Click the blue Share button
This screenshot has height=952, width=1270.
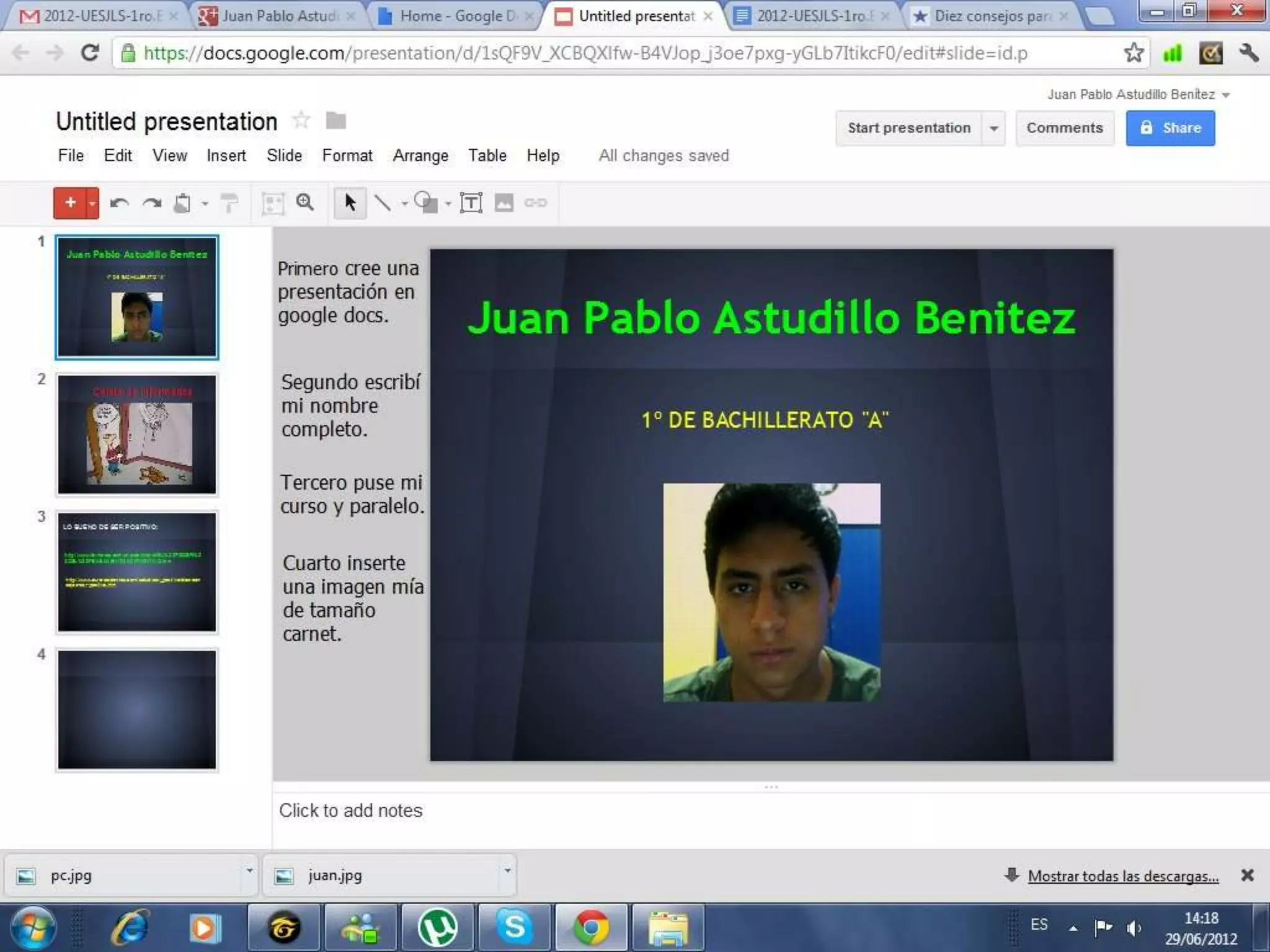1170,128
